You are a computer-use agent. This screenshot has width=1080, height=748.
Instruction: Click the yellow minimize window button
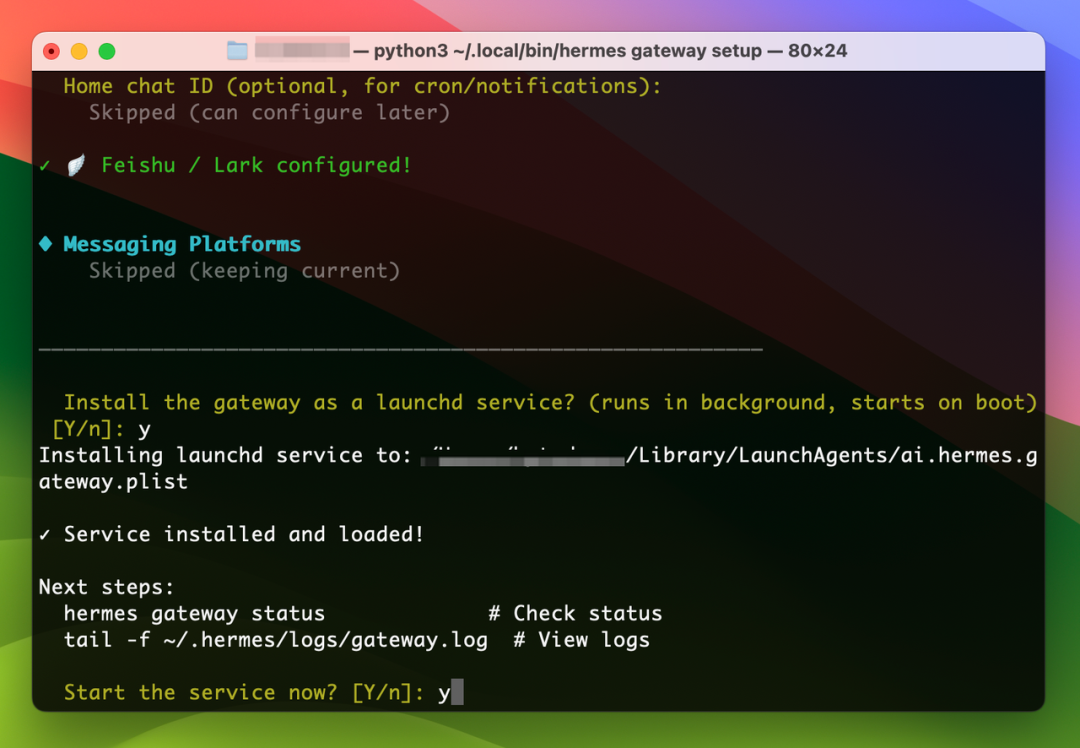click(x=79, y=51)
